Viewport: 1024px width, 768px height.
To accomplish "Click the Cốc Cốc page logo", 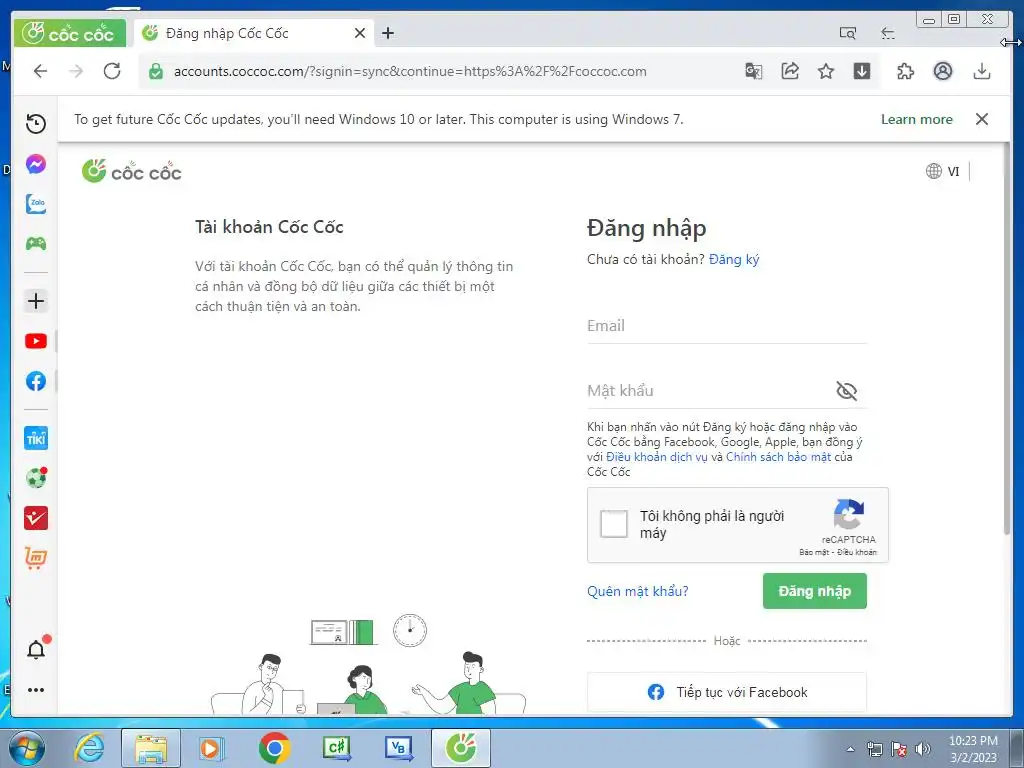I will [x=131, y=171].
